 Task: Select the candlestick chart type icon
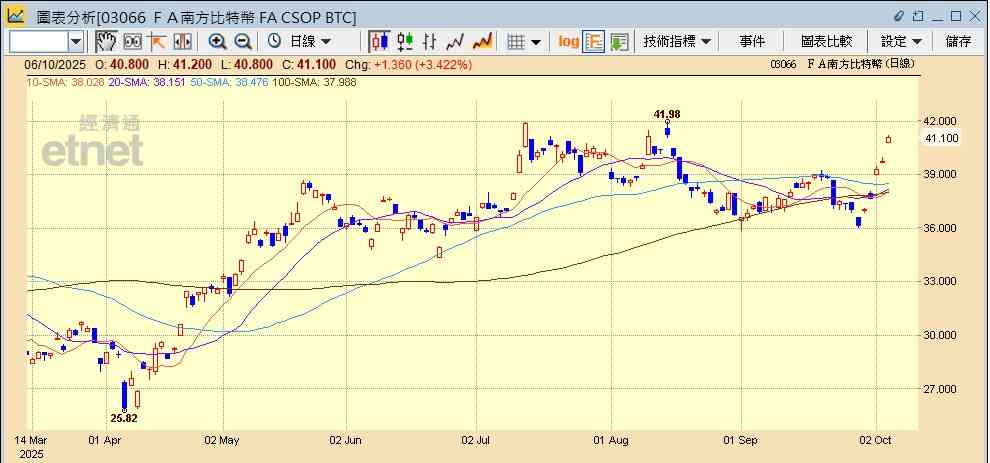[379, 41]
